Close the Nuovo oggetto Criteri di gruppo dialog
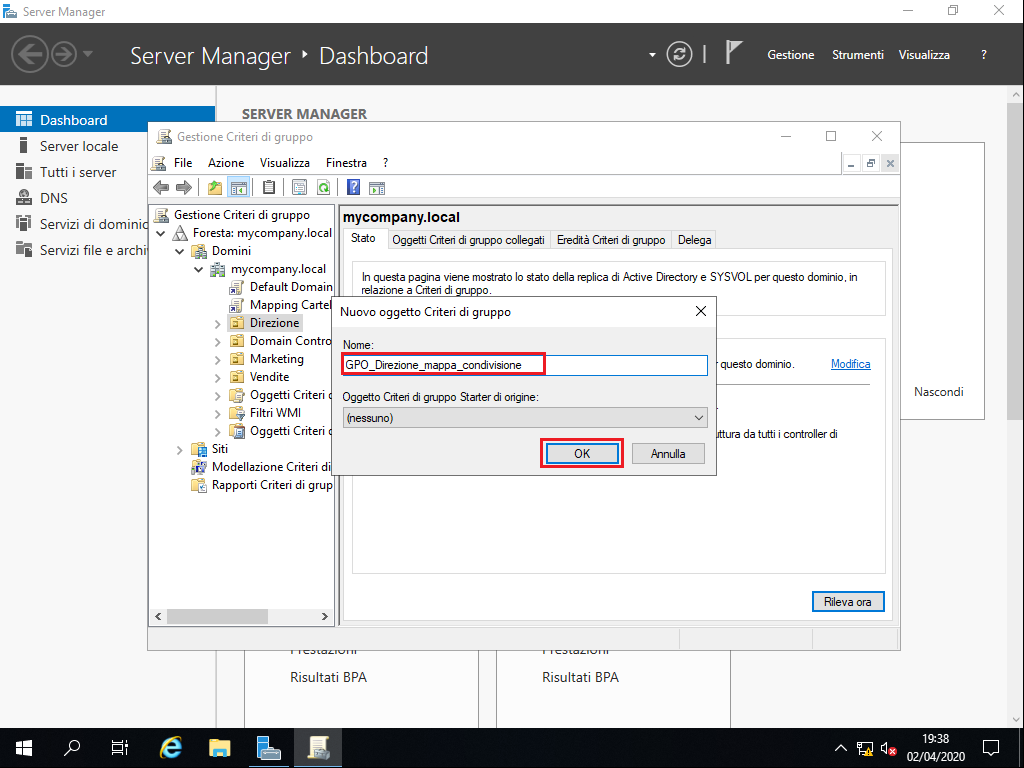This screenshot has width=1024, height=768. (701, 312)
